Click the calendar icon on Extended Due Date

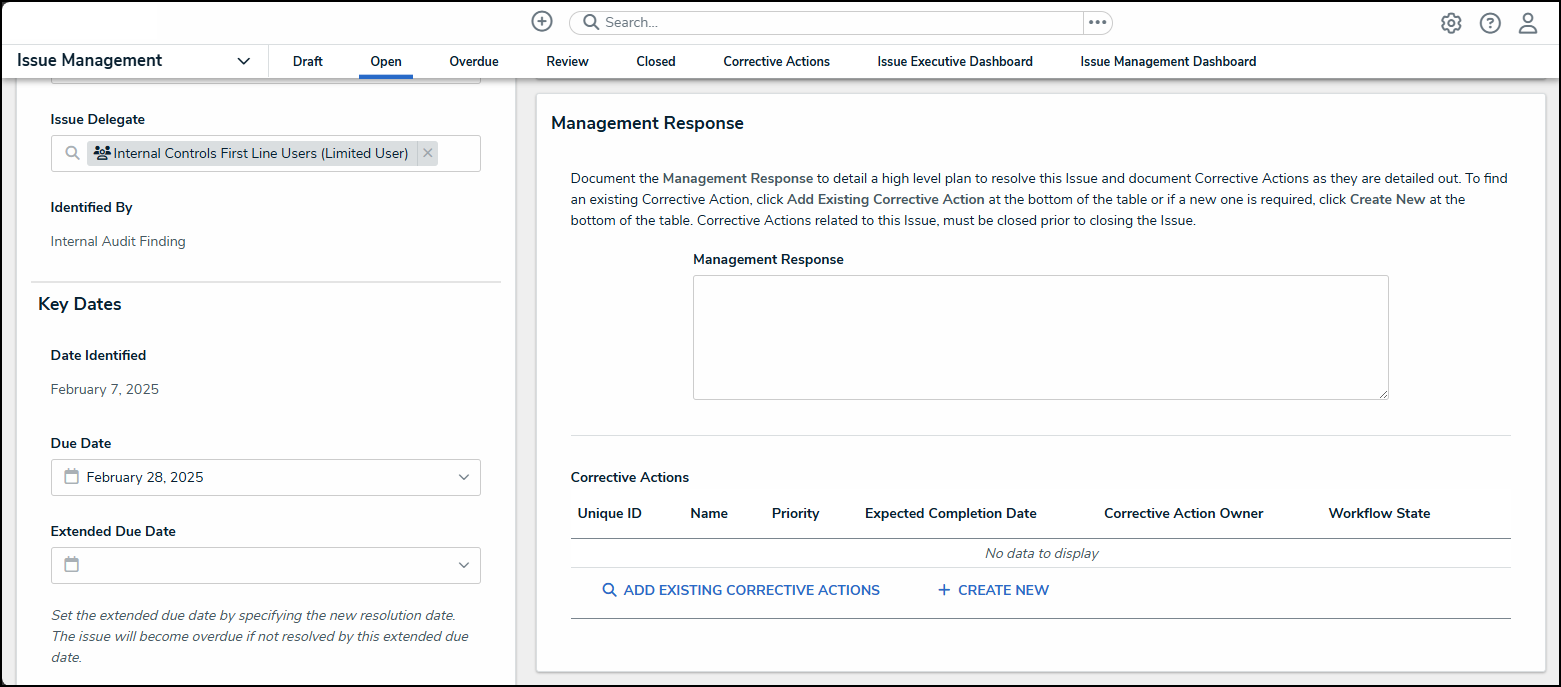coord(71,565)
